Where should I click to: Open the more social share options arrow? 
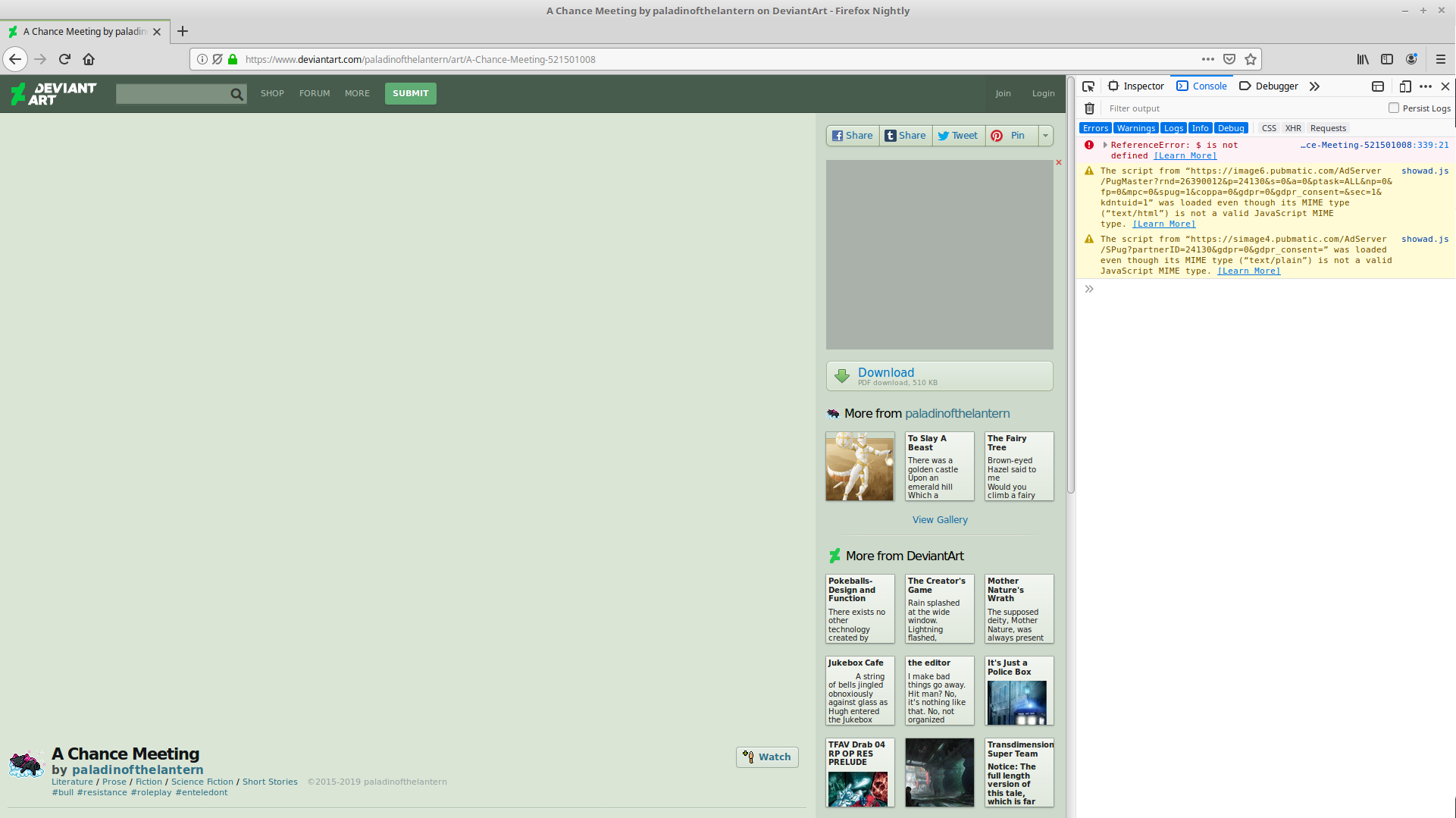pos(1045,135)
